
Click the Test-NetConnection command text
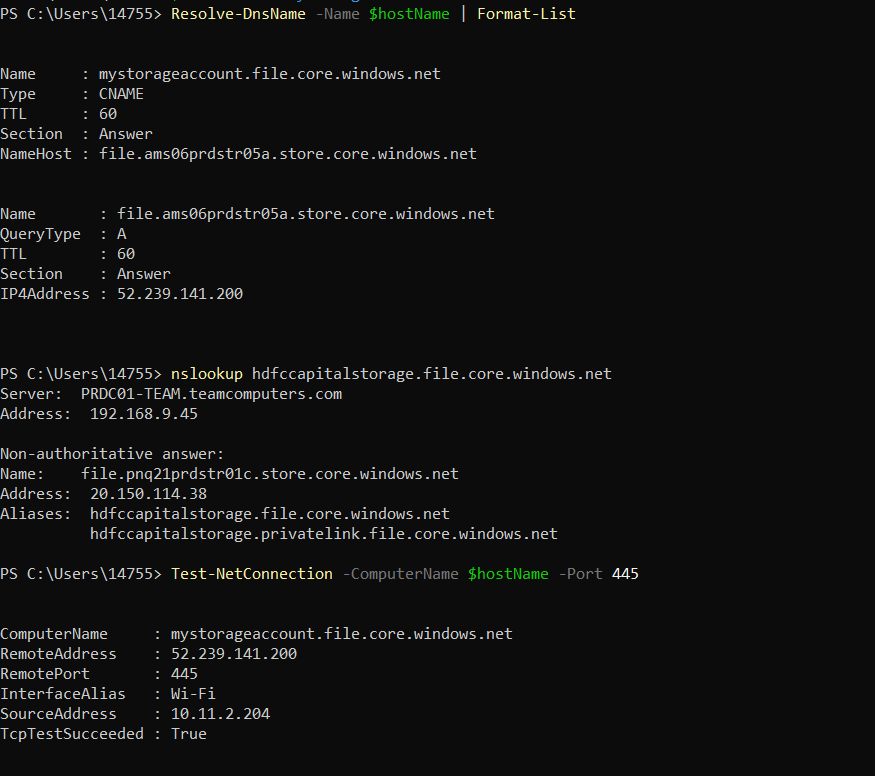coord(252,574)
